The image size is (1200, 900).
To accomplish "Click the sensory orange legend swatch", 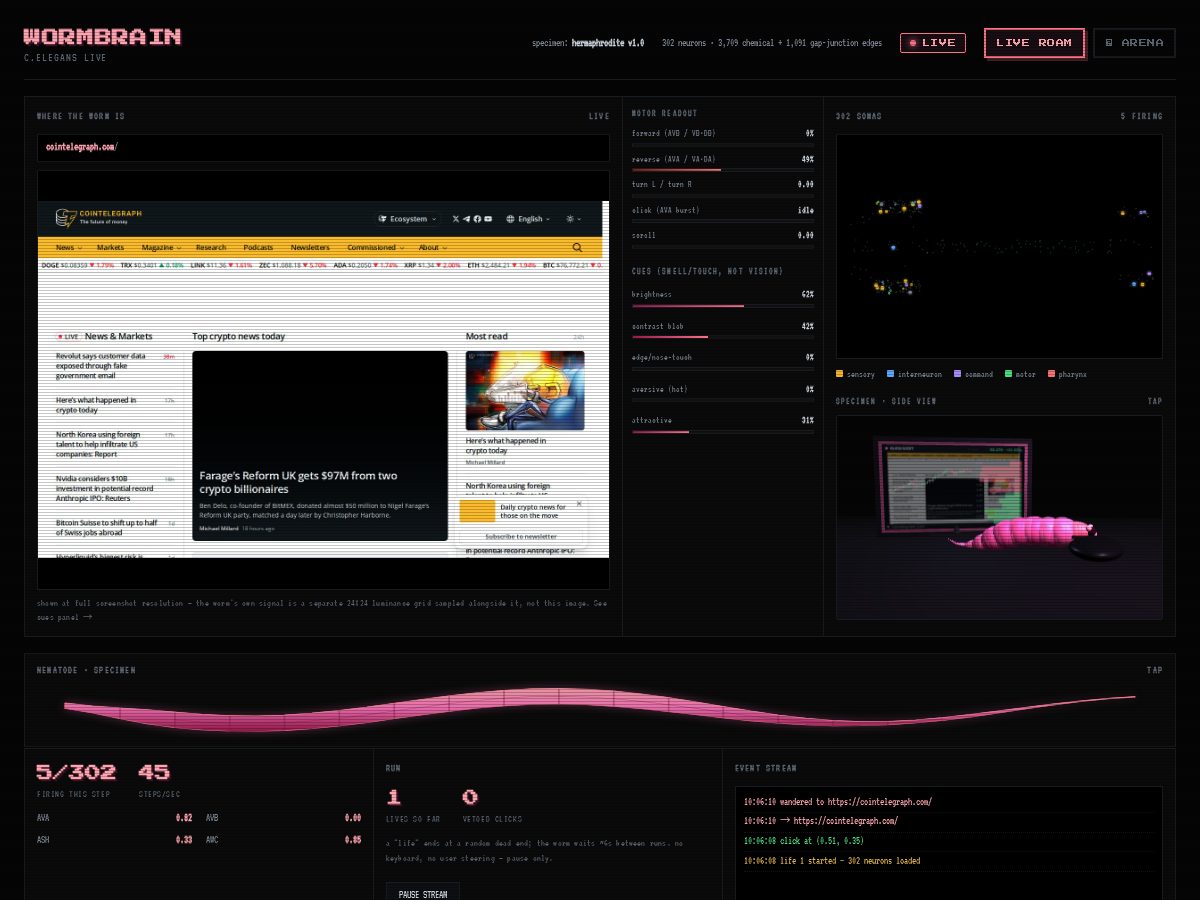I will pyautogui.click(x=840, y=374).
